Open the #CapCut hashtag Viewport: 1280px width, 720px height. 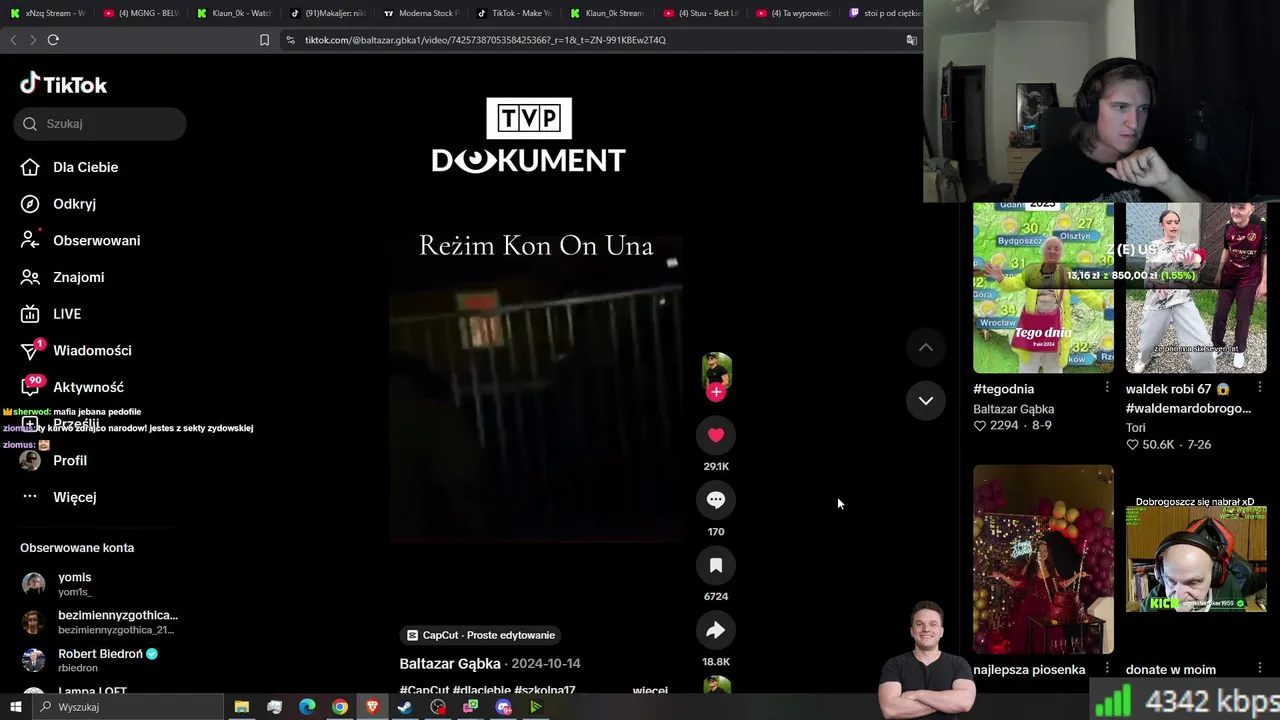(x=424, y=690)
